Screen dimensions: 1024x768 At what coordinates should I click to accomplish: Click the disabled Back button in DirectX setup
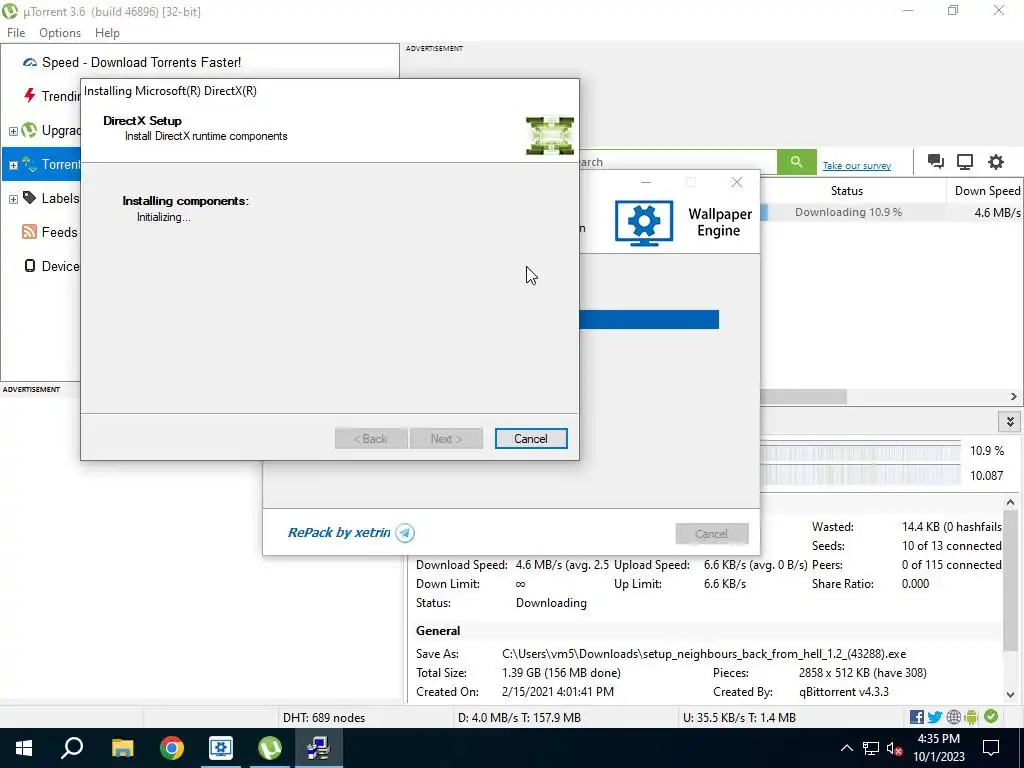(x=371, y=439)
